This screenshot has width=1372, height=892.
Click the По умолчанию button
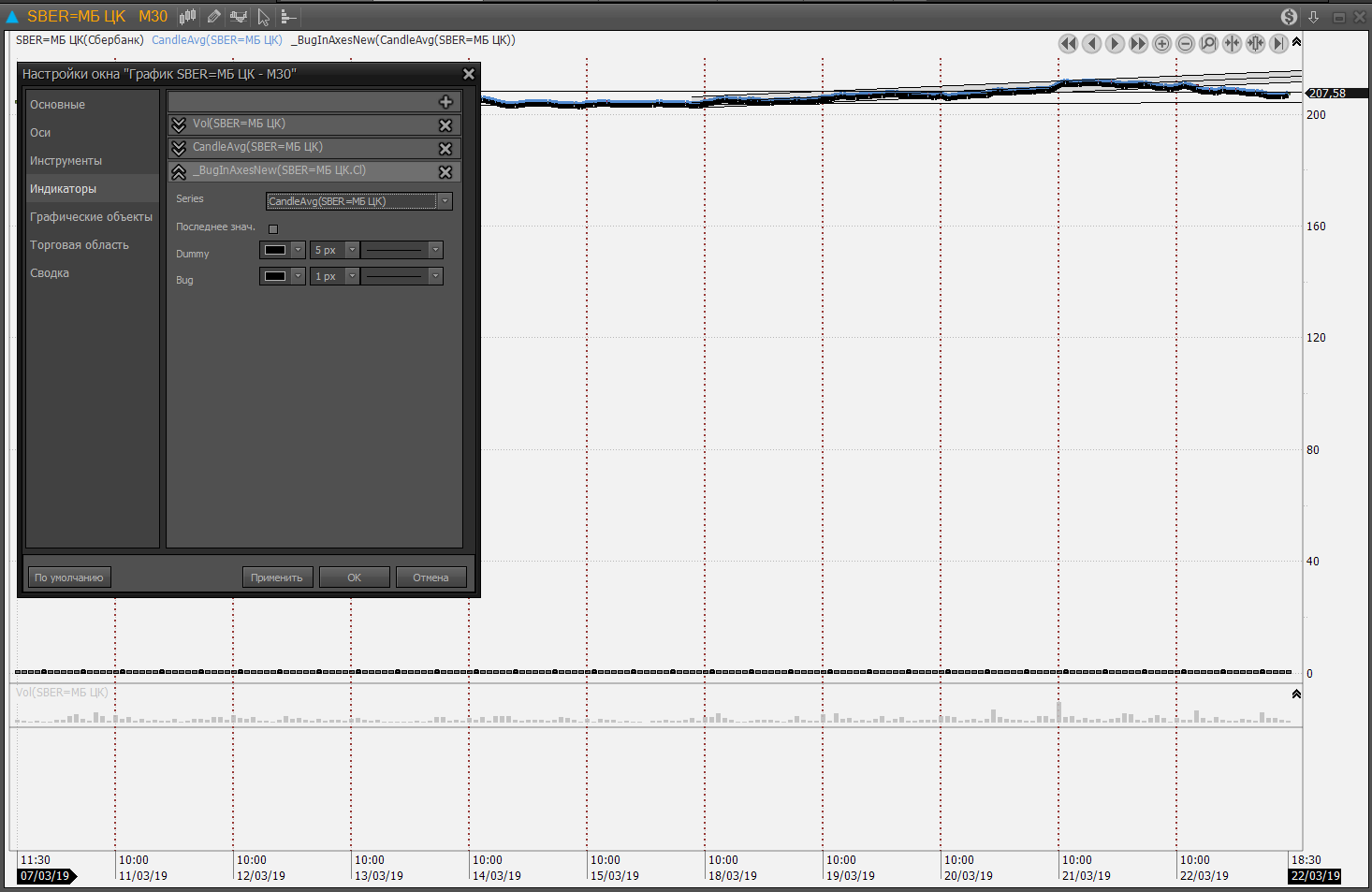coord(69,578)
